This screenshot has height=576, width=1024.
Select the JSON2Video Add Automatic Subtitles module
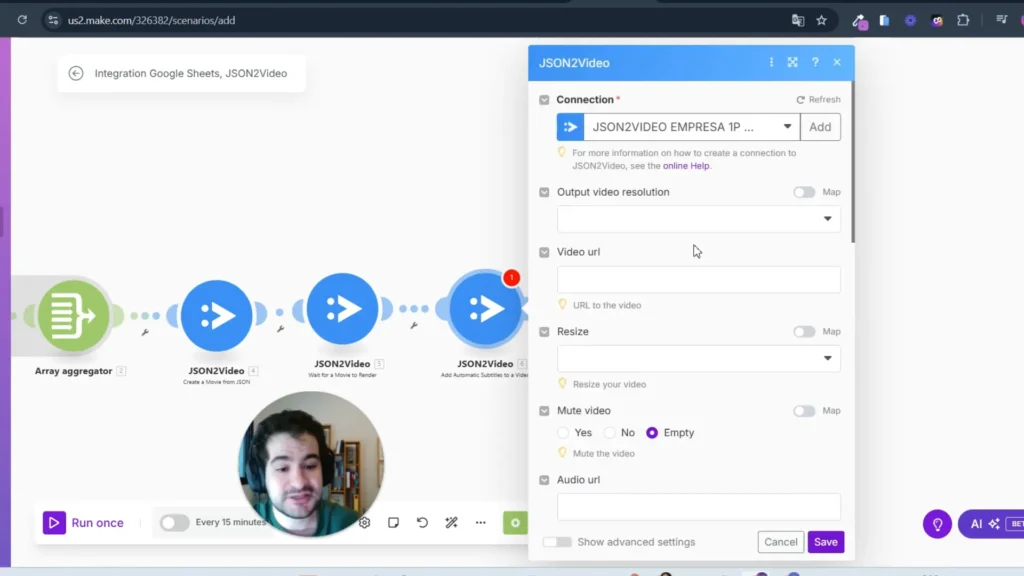(x=485, y=309)
